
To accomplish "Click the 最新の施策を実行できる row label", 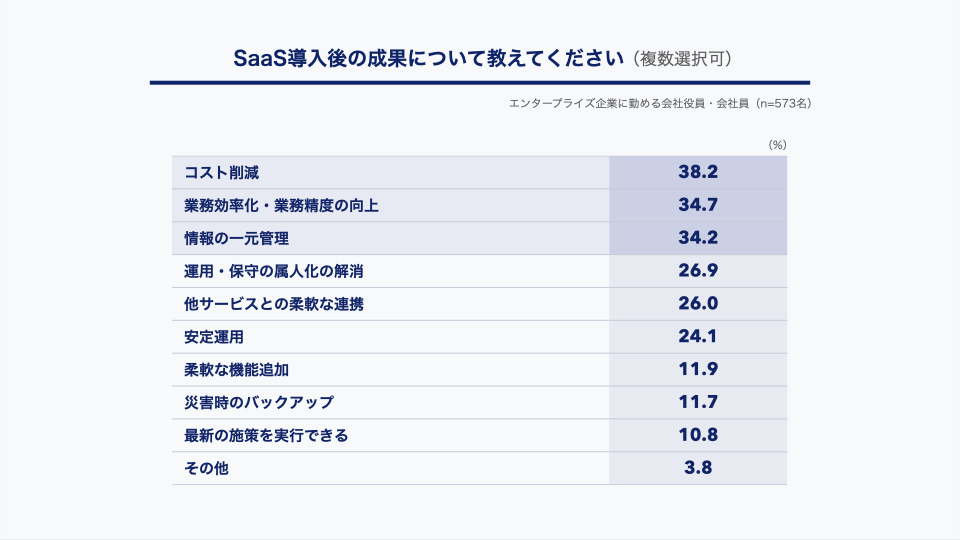I will (x=266, y=435).
